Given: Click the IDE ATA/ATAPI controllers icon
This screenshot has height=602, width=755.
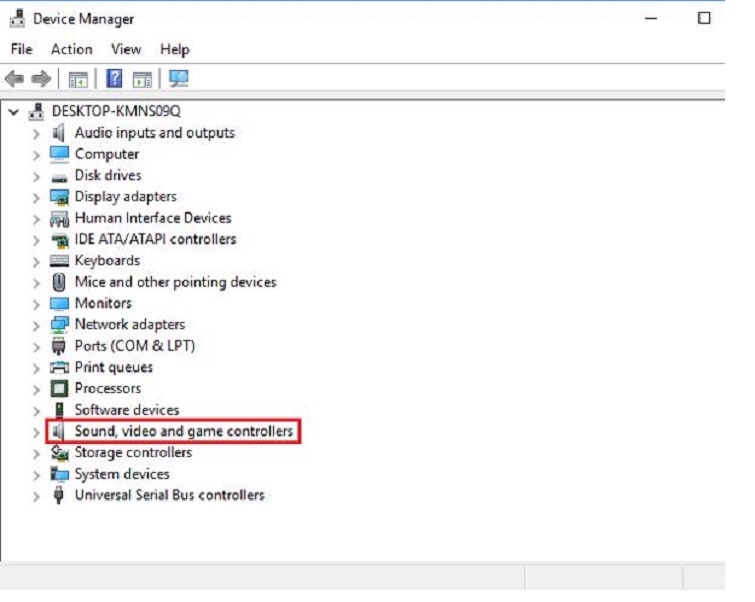Looking at the screenshot, I should (x=60, y=240).
